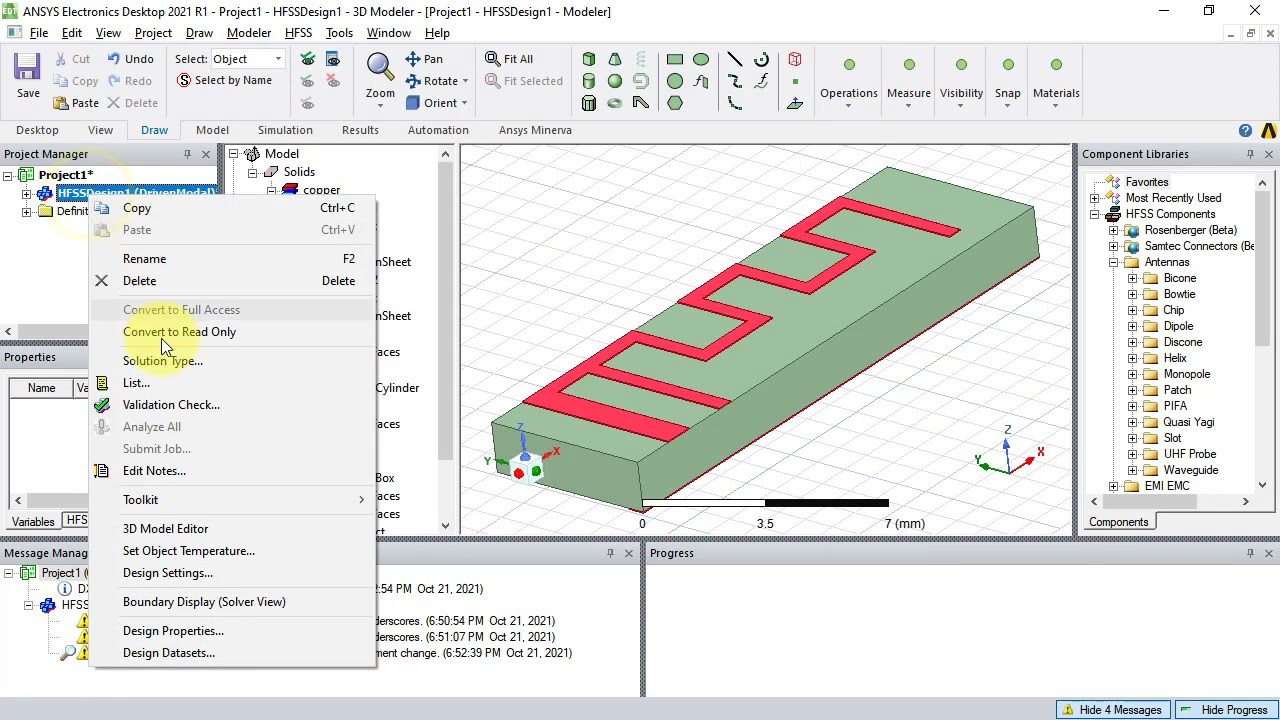
Task: Open the Toolkit submenu
Action: [232, 500]
